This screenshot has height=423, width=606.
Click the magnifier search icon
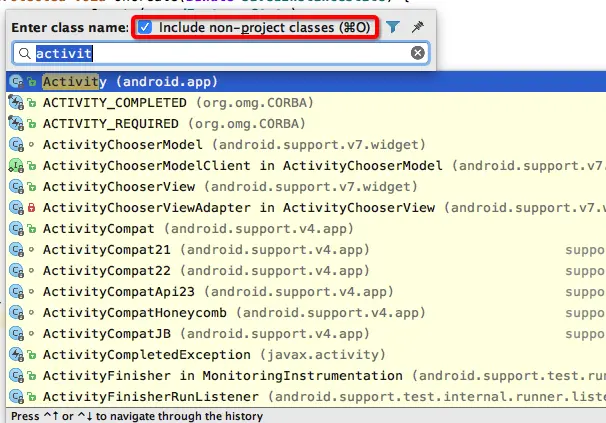click(x=25, y=53)
